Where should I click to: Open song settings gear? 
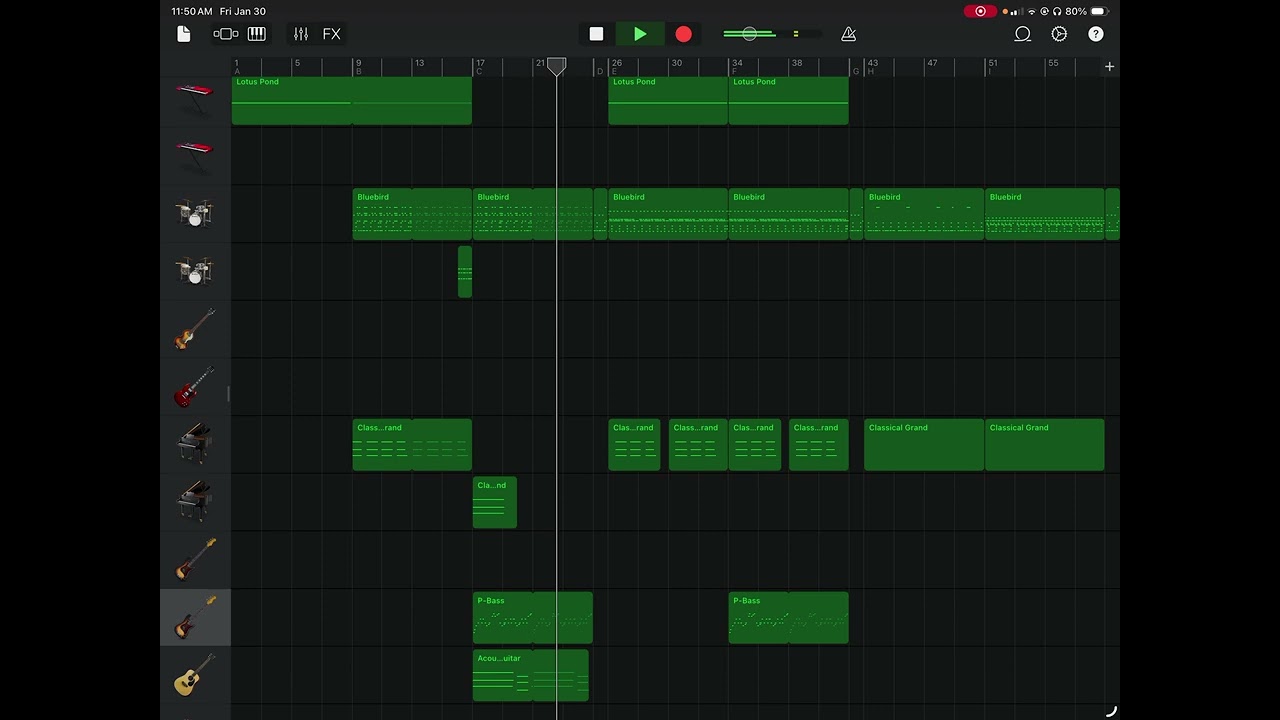1059,34
